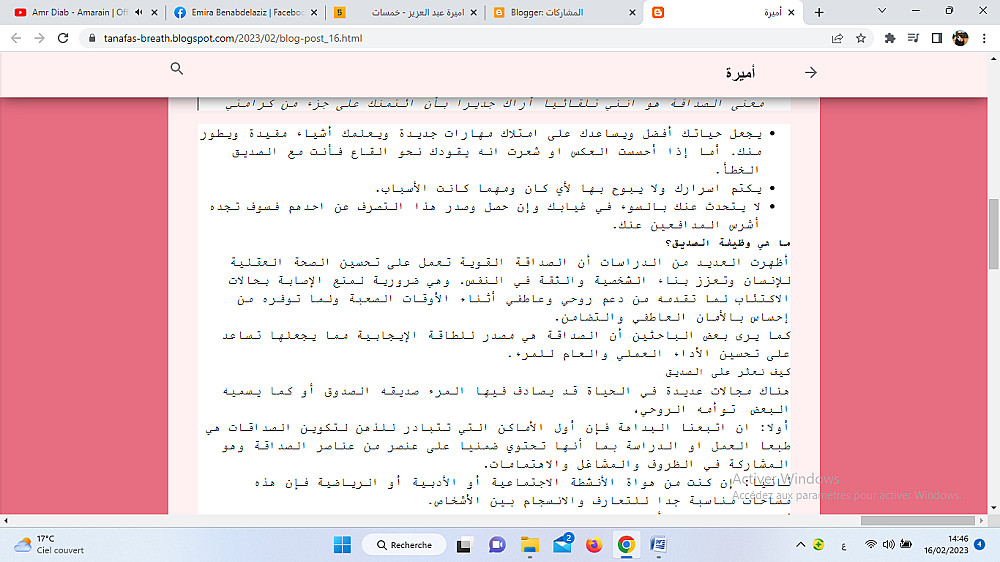Click the heading كيف نعثر على الصديق
The width and height of the screenshot is (1000, 562).
click(728, 371)
